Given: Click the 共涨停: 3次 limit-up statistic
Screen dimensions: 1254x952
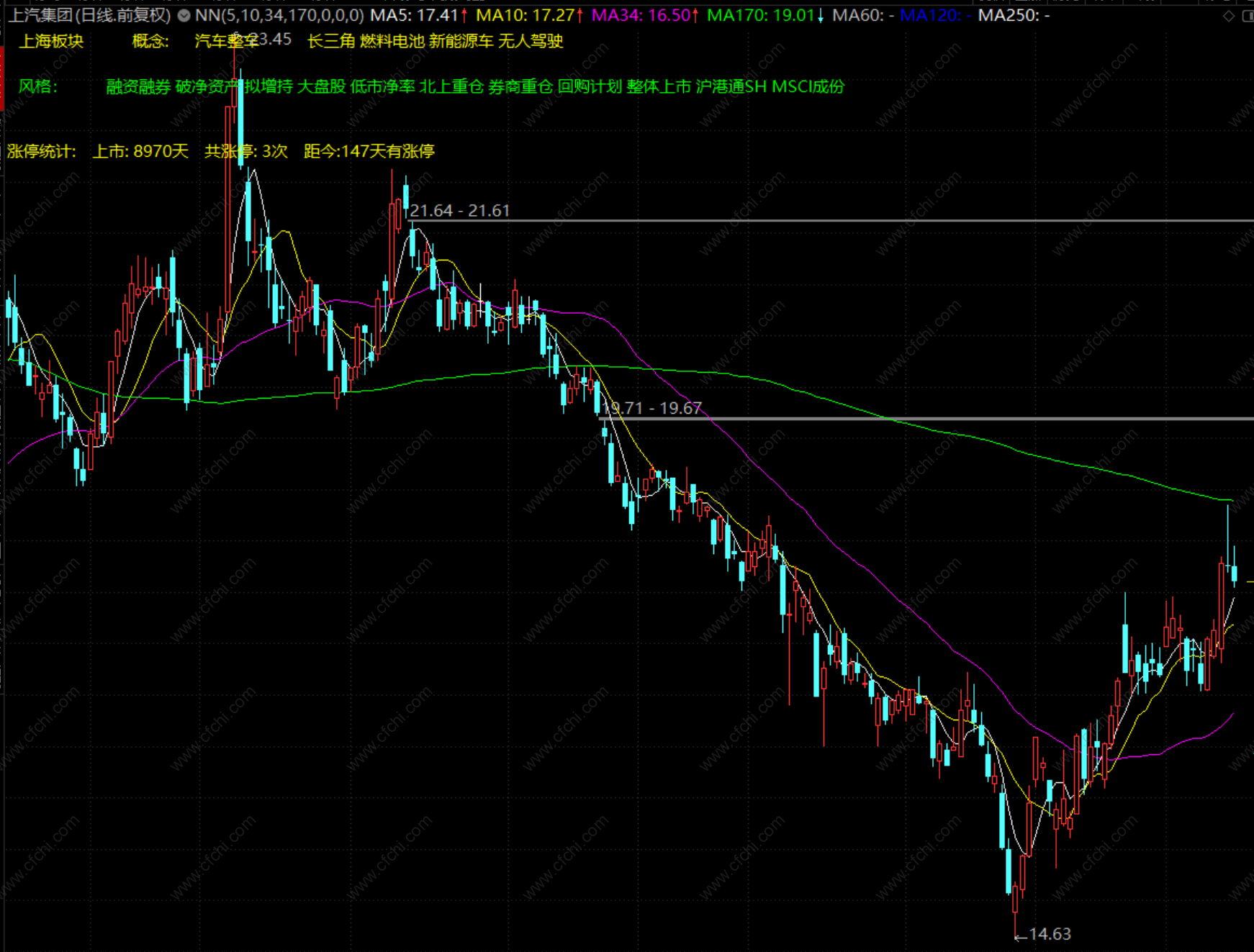Looking at the screenshot, I should coord(246,151).
